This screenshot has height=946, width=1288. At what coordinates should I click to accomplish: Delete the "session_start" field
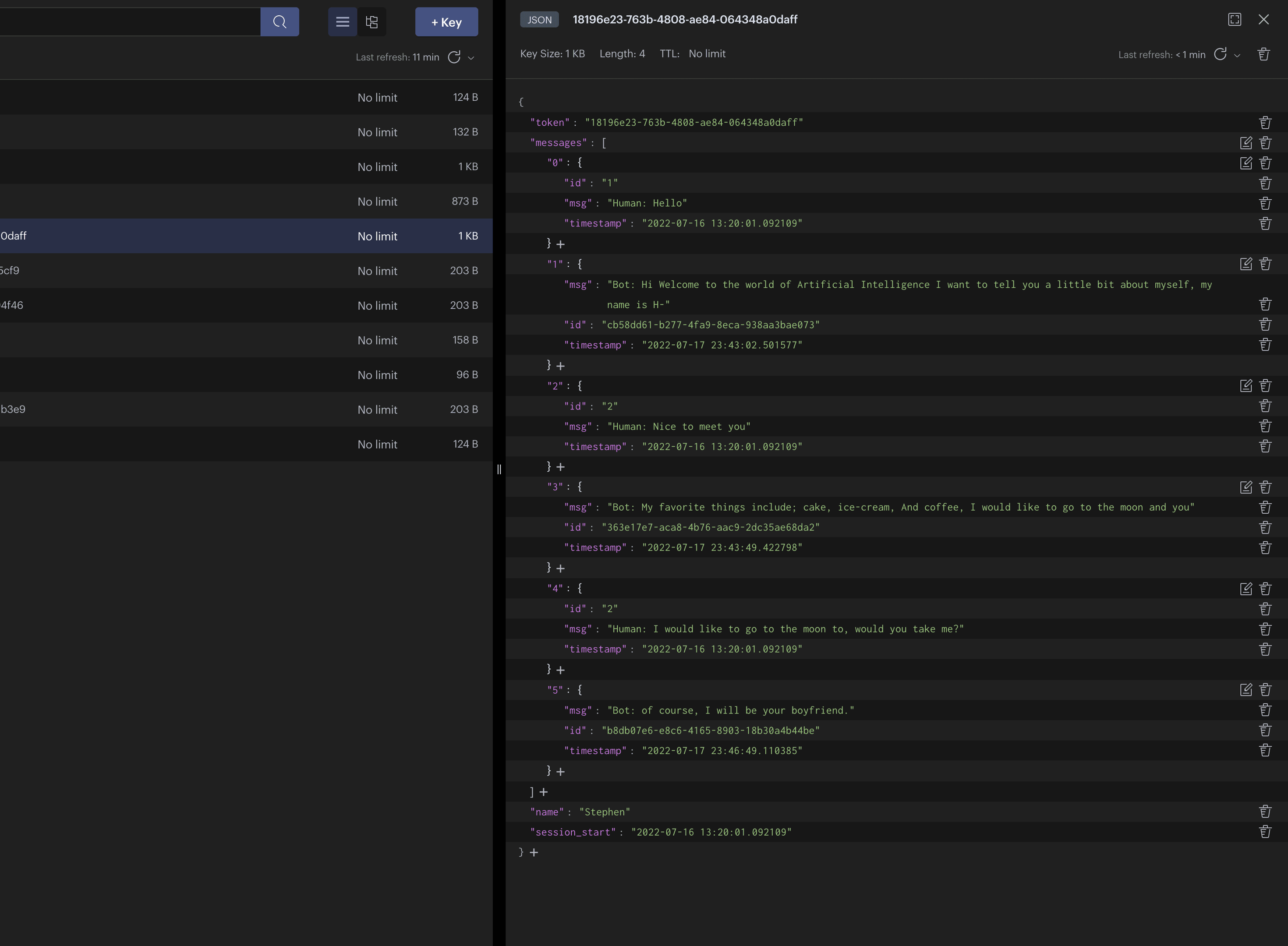pos(1266,832)
